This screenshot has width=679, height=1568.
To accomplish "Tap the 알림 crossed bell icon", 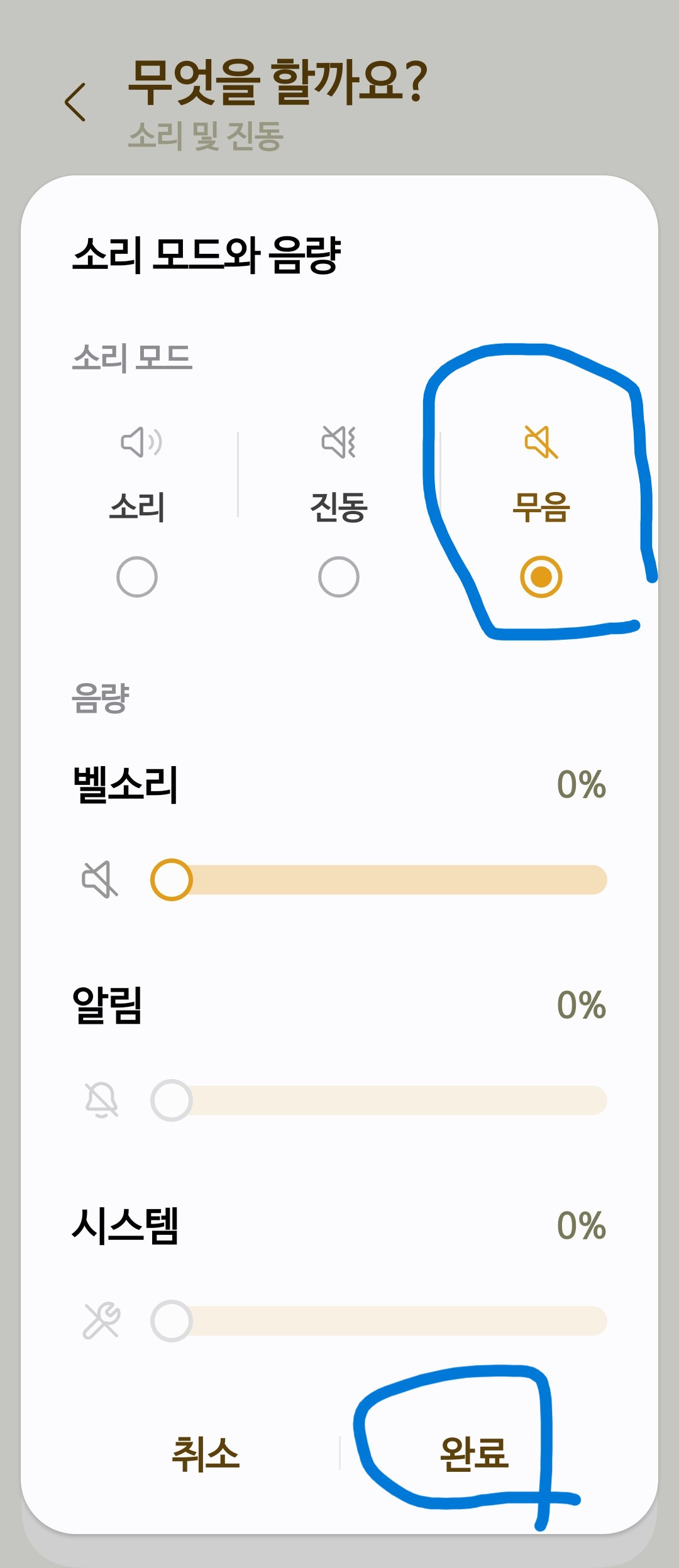I will click(x=101, y=1100).
